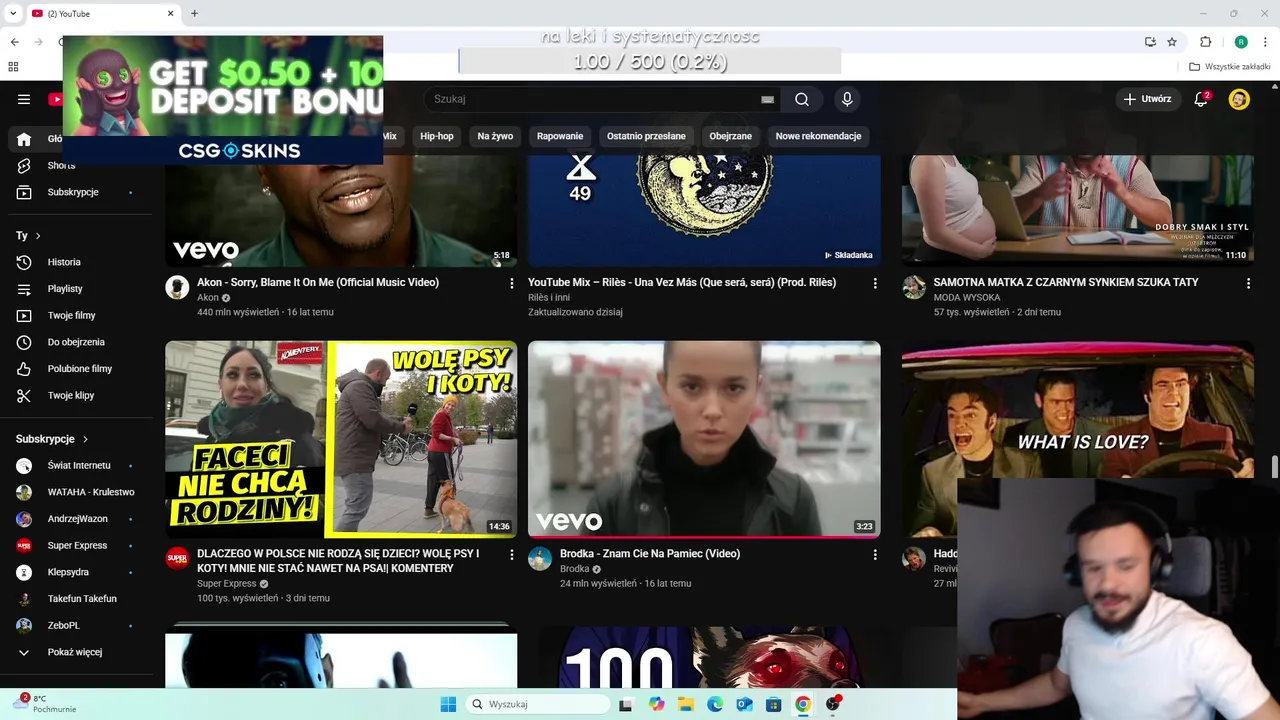Screen dimensions: 1280x720
Task: Open Chrome extensions puzzle icon
Action: point(1205,42)
